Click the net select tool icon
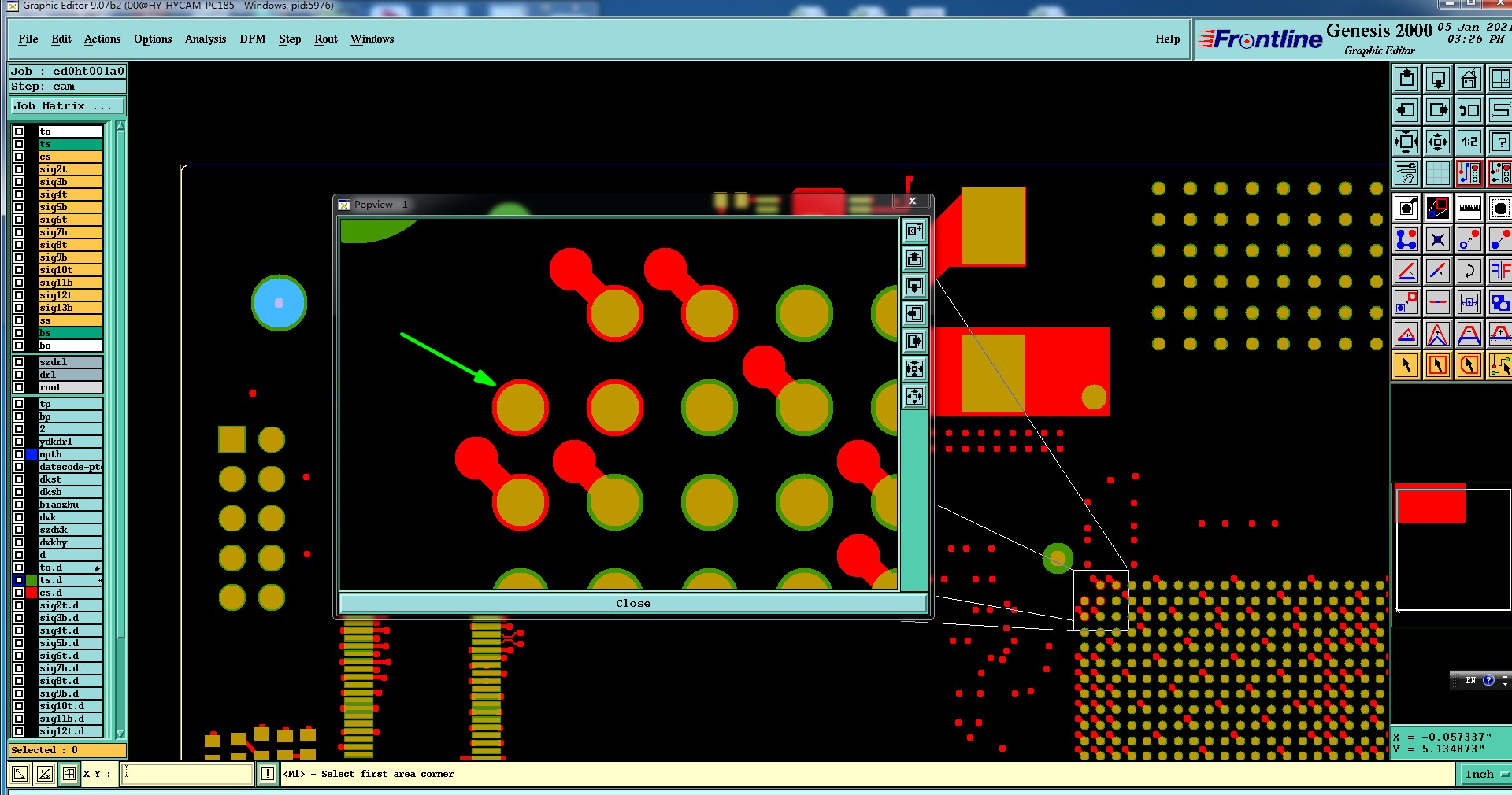 point(1500,365)
